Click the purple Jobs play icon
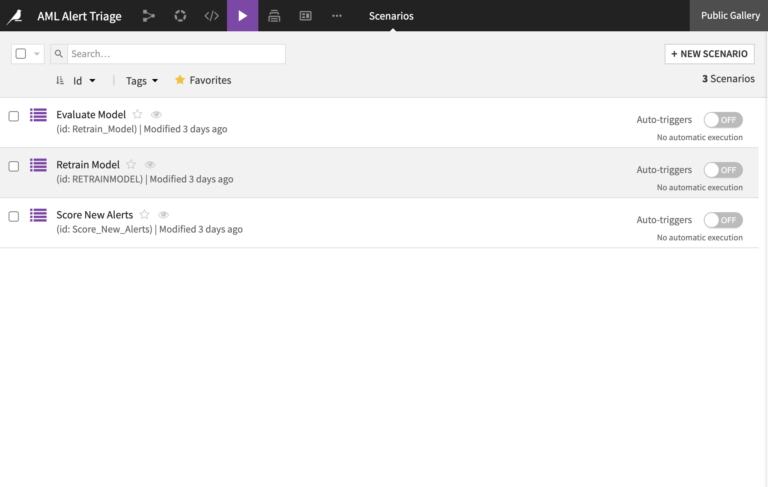 [242, 16]
